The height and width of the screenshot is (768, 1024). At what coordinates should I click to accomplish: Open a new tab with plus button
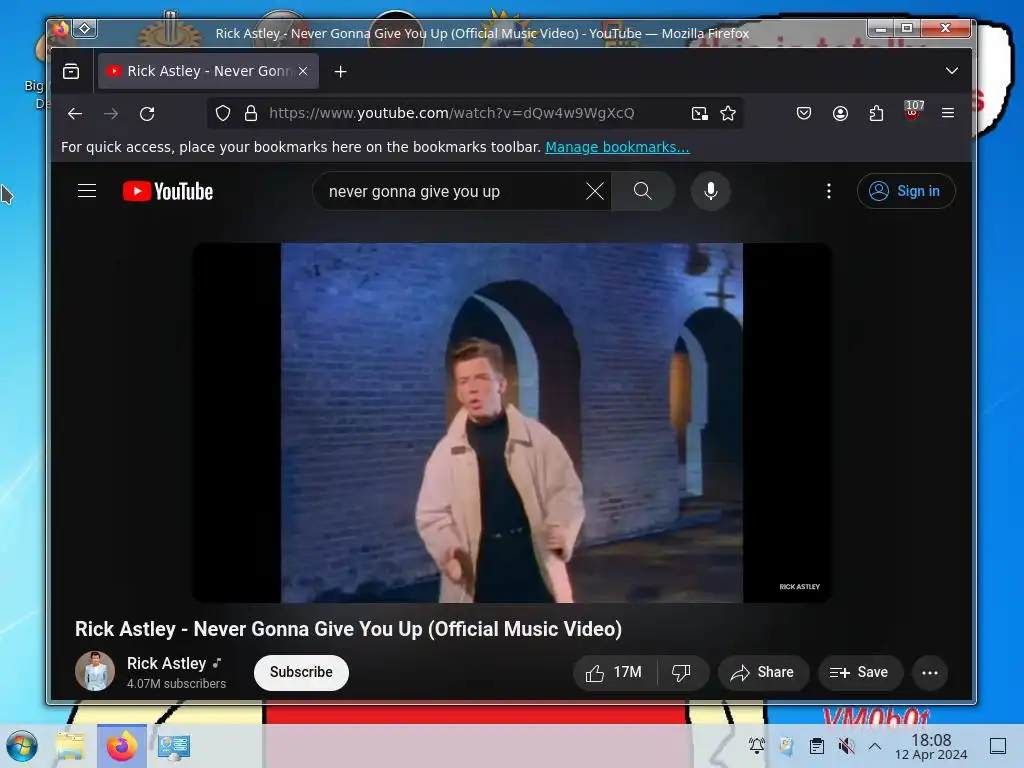(340, 71)
